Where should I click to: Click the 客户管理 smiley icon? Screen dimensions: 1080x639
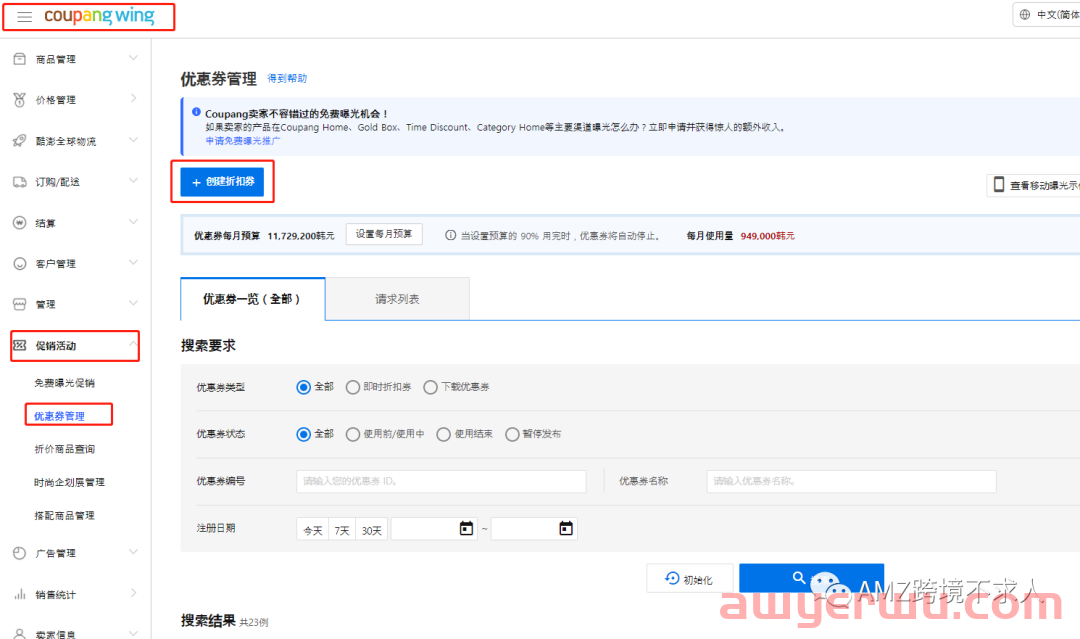coord(19,264)
